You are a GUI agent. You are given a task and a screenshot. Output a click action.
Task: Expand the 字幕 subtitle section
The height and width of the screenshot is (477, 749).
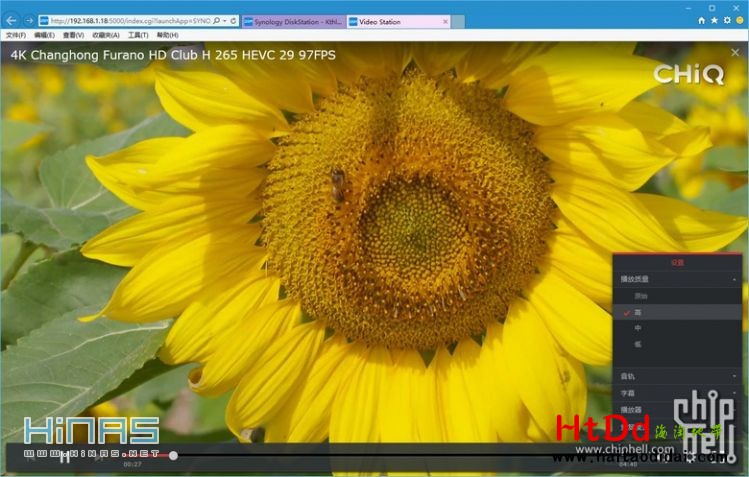[x=677, y=393]
